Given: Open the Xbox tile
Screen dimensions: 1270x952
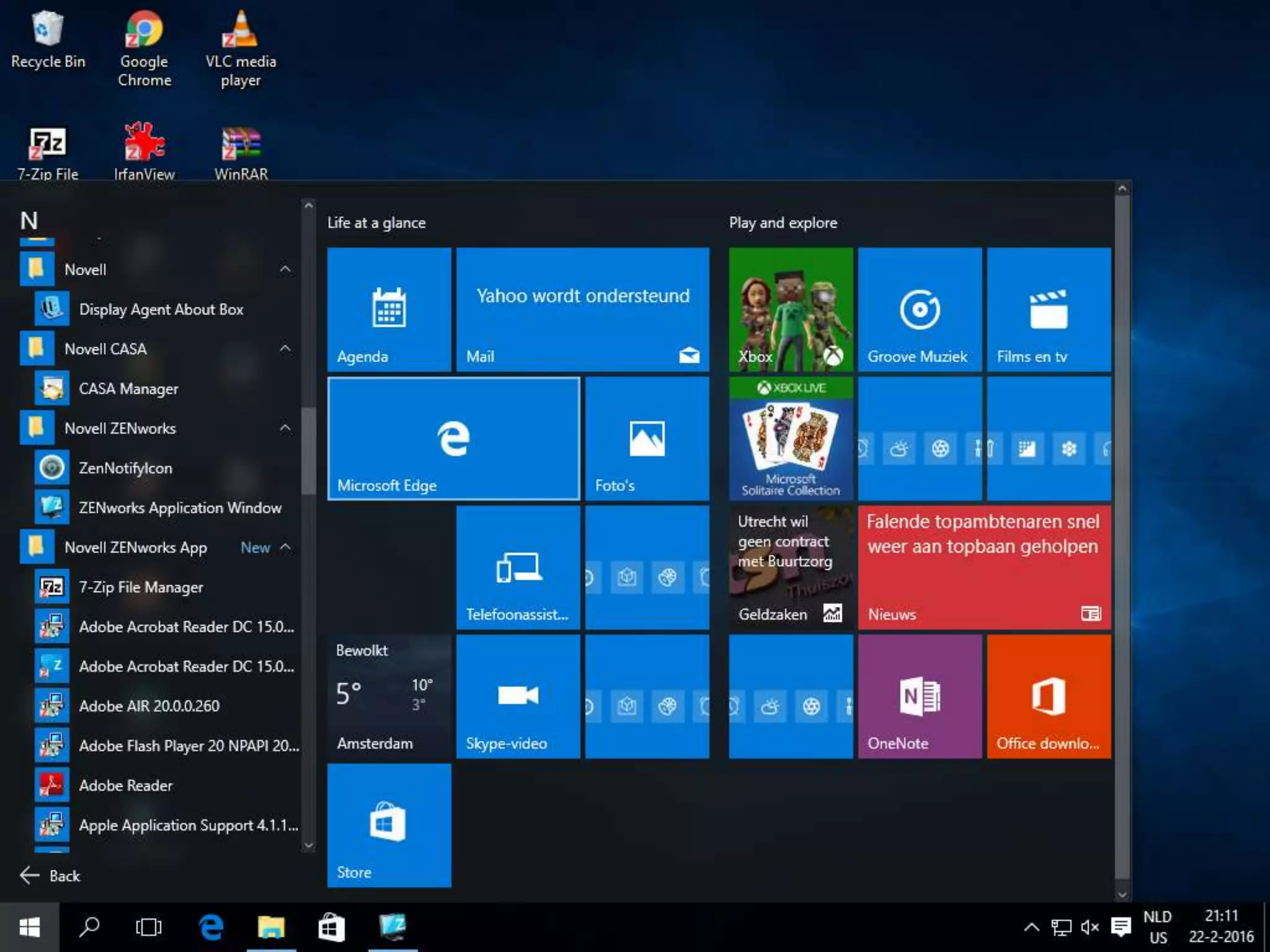Looking at the screenshot, I should (x=791, y=309).
